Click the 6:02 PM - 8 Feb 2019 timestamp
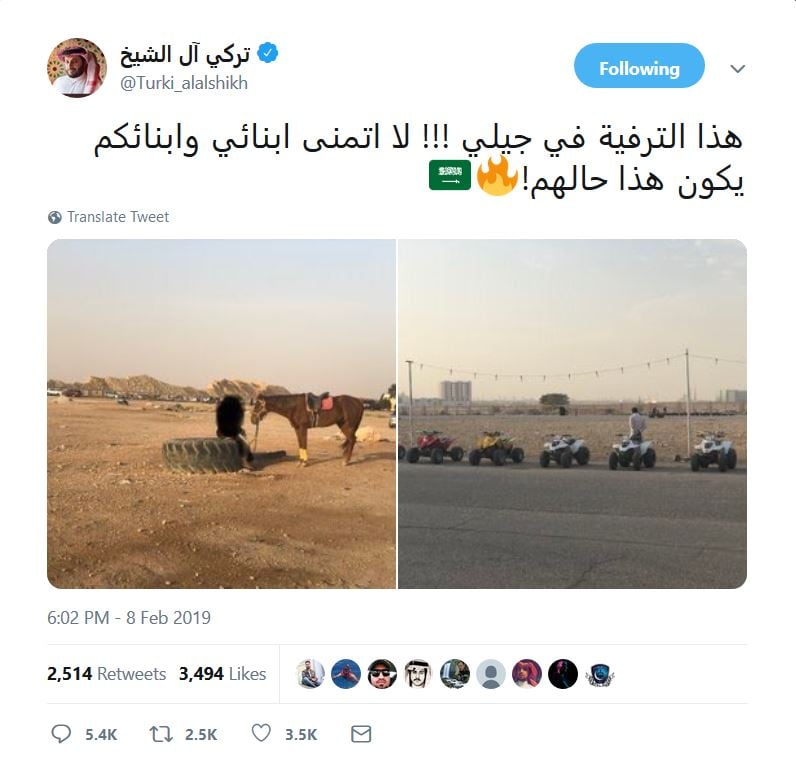This screenshot has height=767, width=796. (x=129, y=617)
